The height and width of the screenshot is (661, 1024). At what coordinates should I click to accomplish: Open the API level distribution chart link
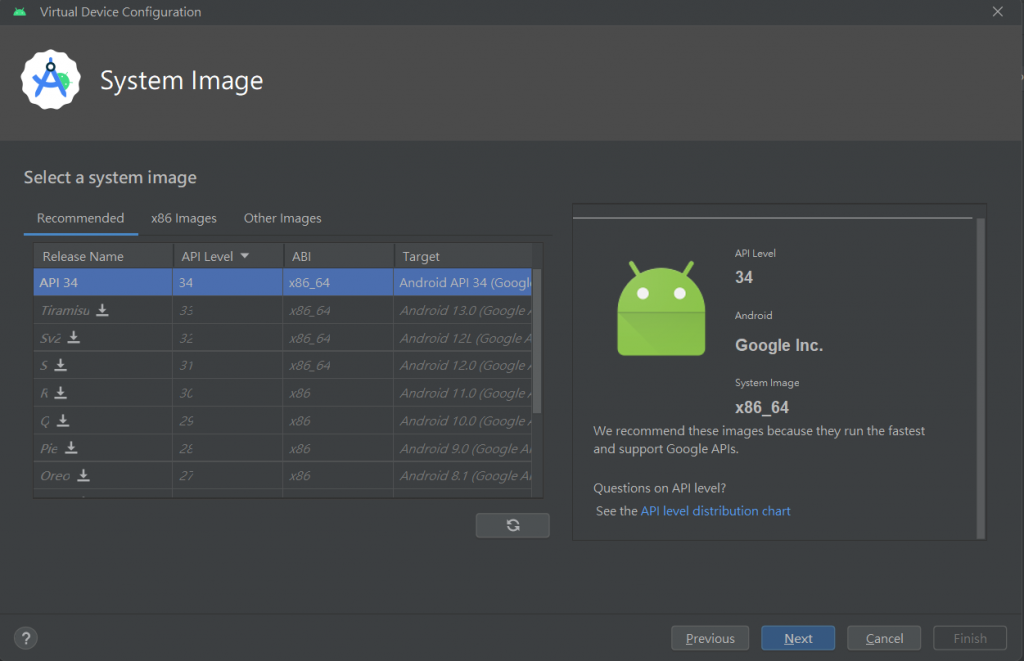(x=715, y=511)
